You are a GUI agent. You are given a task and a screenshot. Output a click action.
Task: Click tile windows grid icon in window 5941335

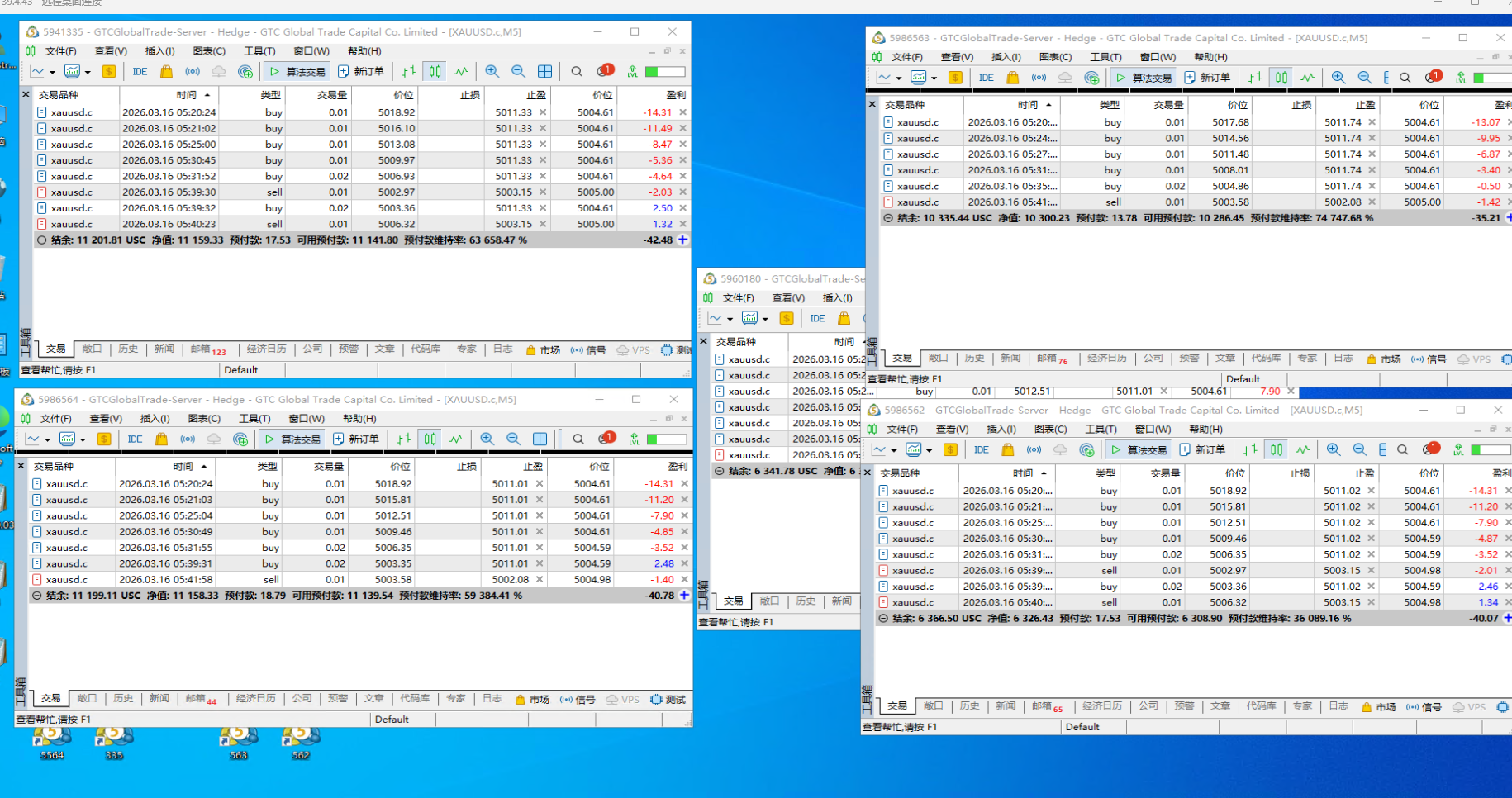click(x=544, y=72)
